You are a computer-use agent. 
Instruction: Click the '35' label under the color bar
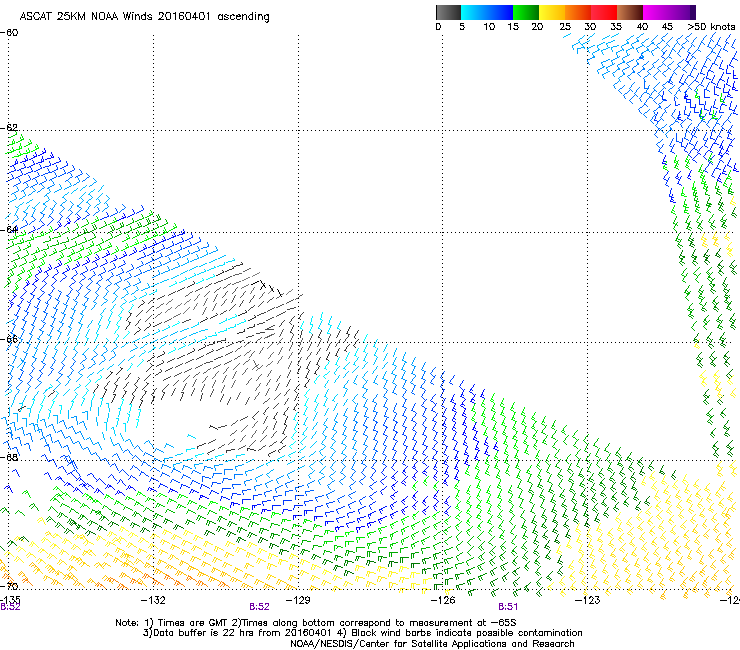pyautogui.click(x=616, y=27)
